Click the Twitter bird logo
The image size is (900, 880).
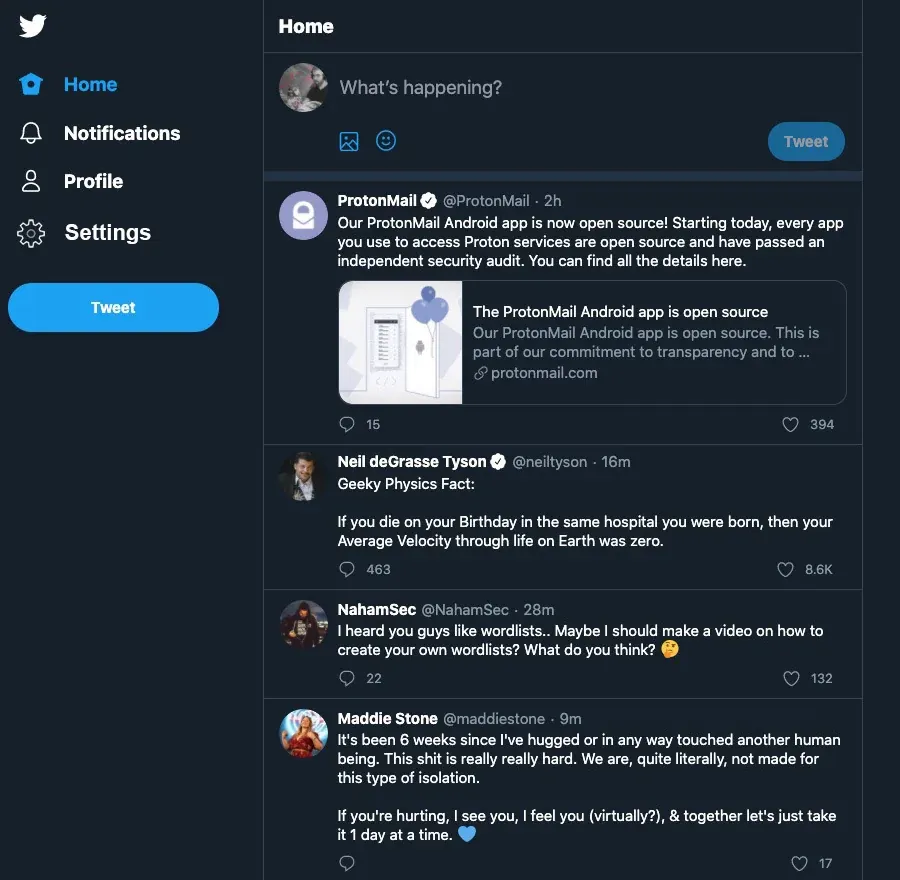click(32, 27)
